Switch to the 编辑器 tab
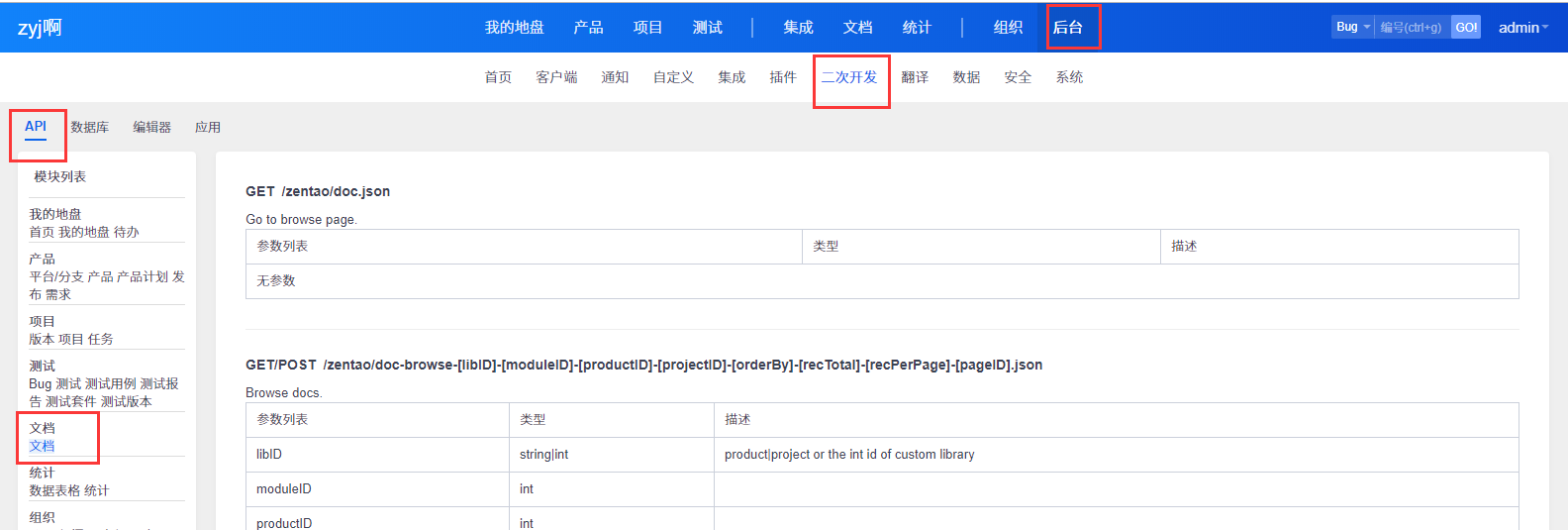This screenshot has width=1568, height=530. coord(151,127)
